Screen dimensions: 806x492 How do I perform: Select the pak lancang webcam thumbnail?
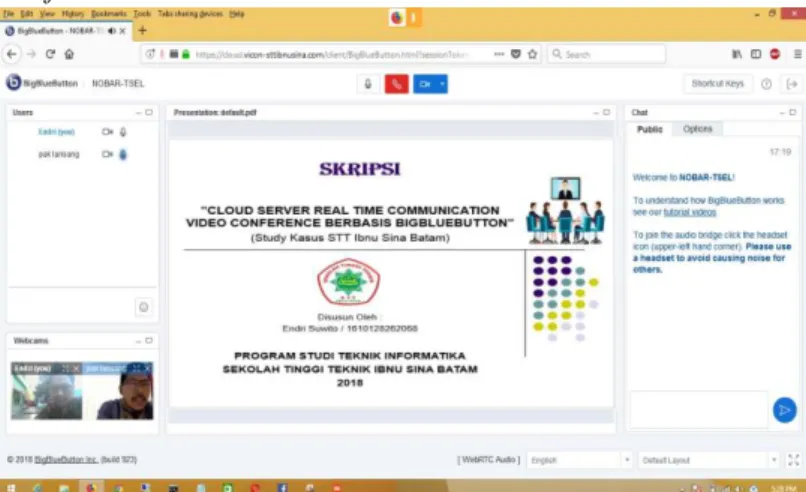(x=118, y=391)
